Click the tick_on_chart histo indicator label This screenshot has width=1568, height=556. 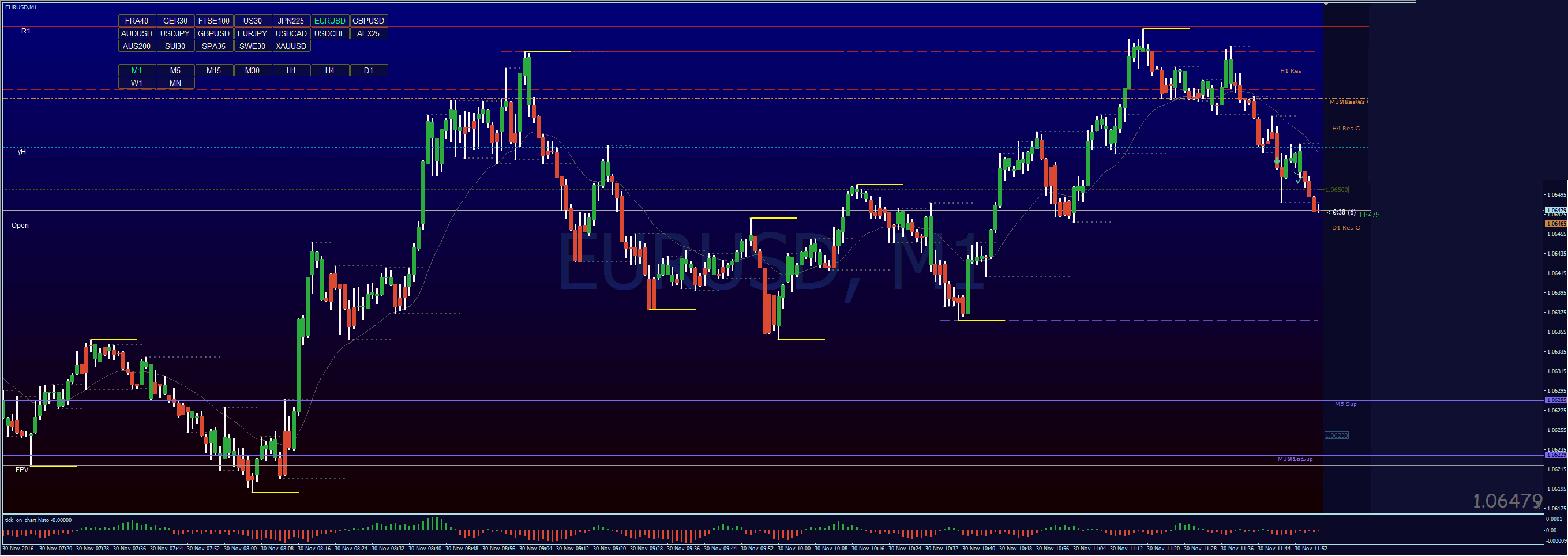38,521
